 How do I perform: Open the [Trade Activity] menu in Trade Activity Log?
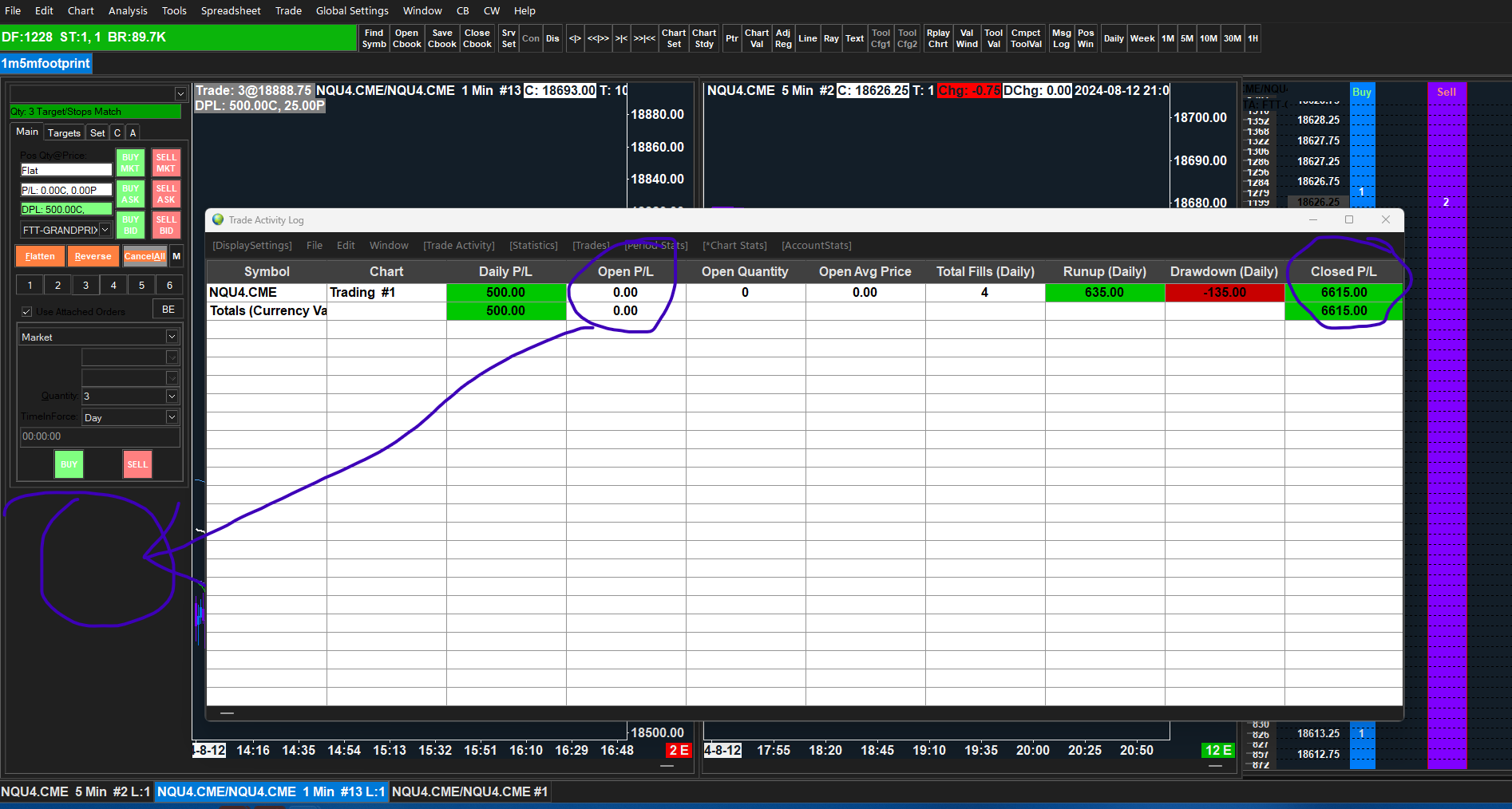click(x=459, y=246)
